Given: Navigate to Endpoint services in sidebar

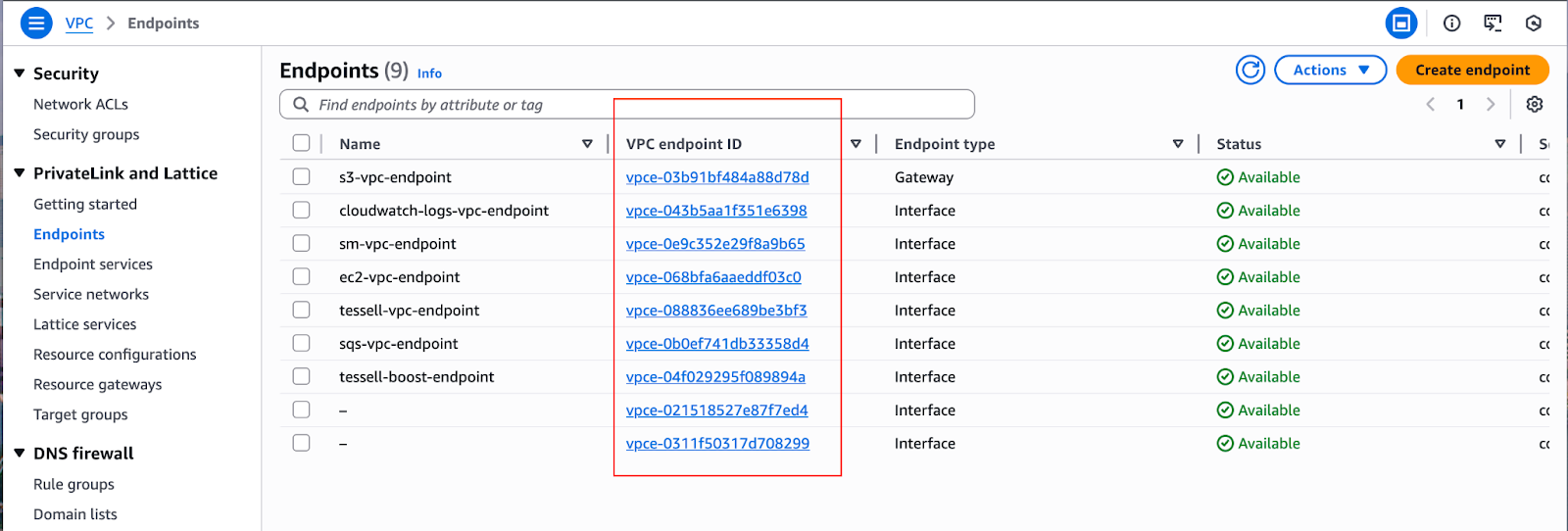Looking at the screenshot, I should pos(93,265).
